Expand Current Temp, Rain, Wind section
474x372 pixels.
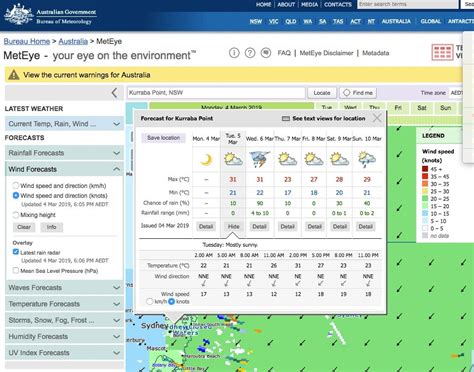coord(64,124)
